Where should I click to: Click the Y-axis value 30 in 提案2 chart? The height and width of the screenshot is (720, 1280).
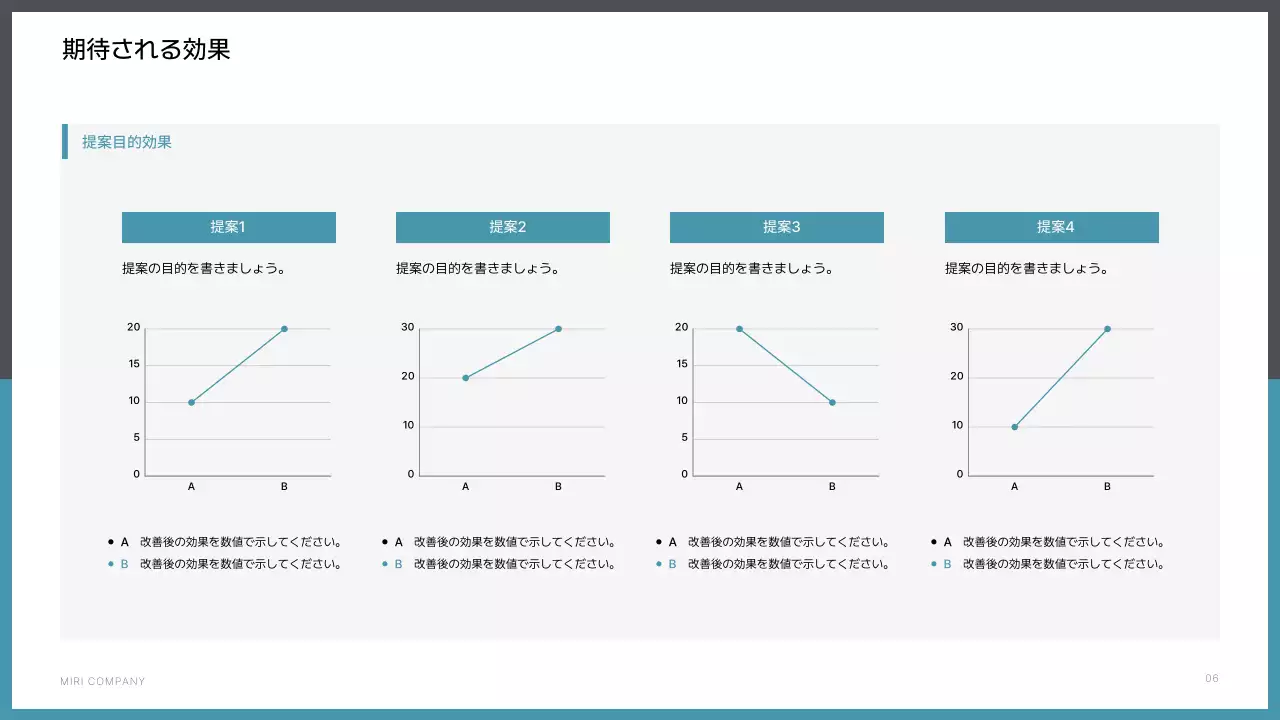(x=409, y=327)
